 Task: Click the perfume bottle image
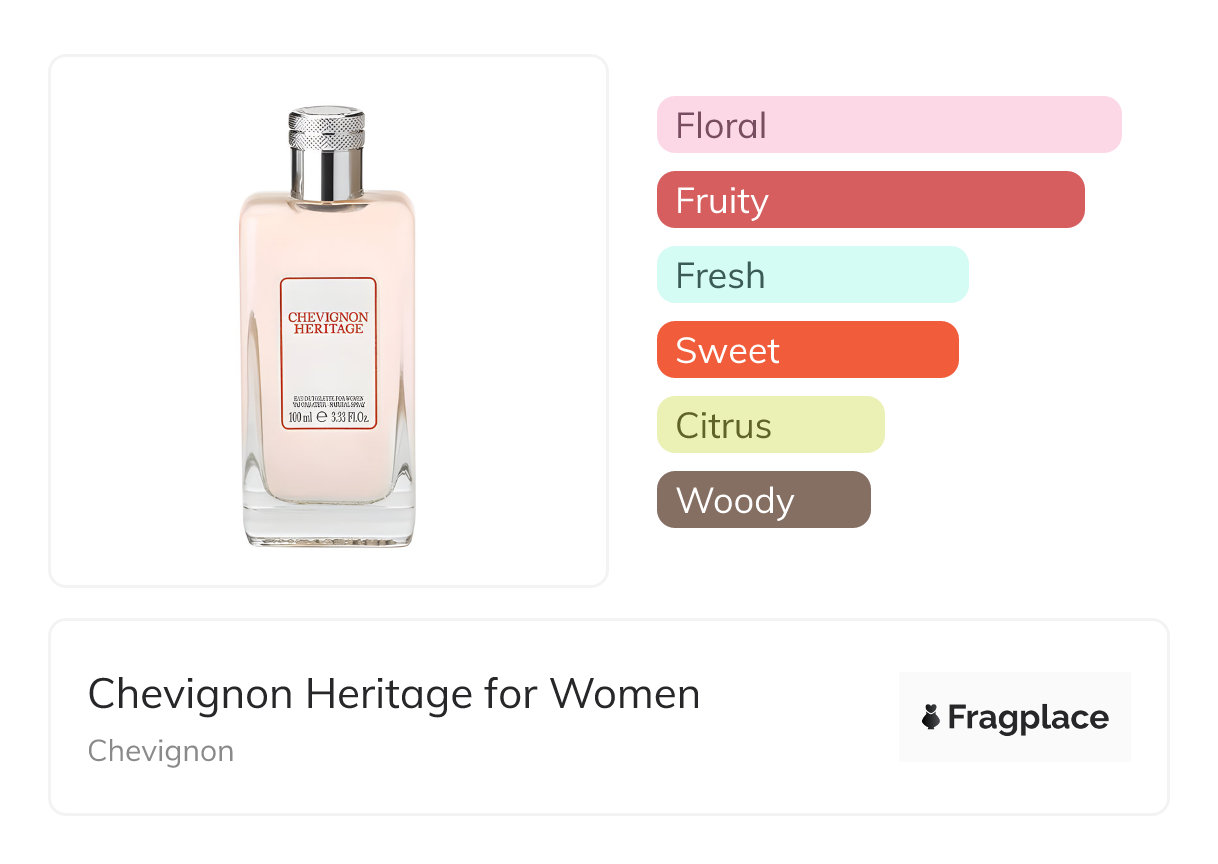(328, 326)
